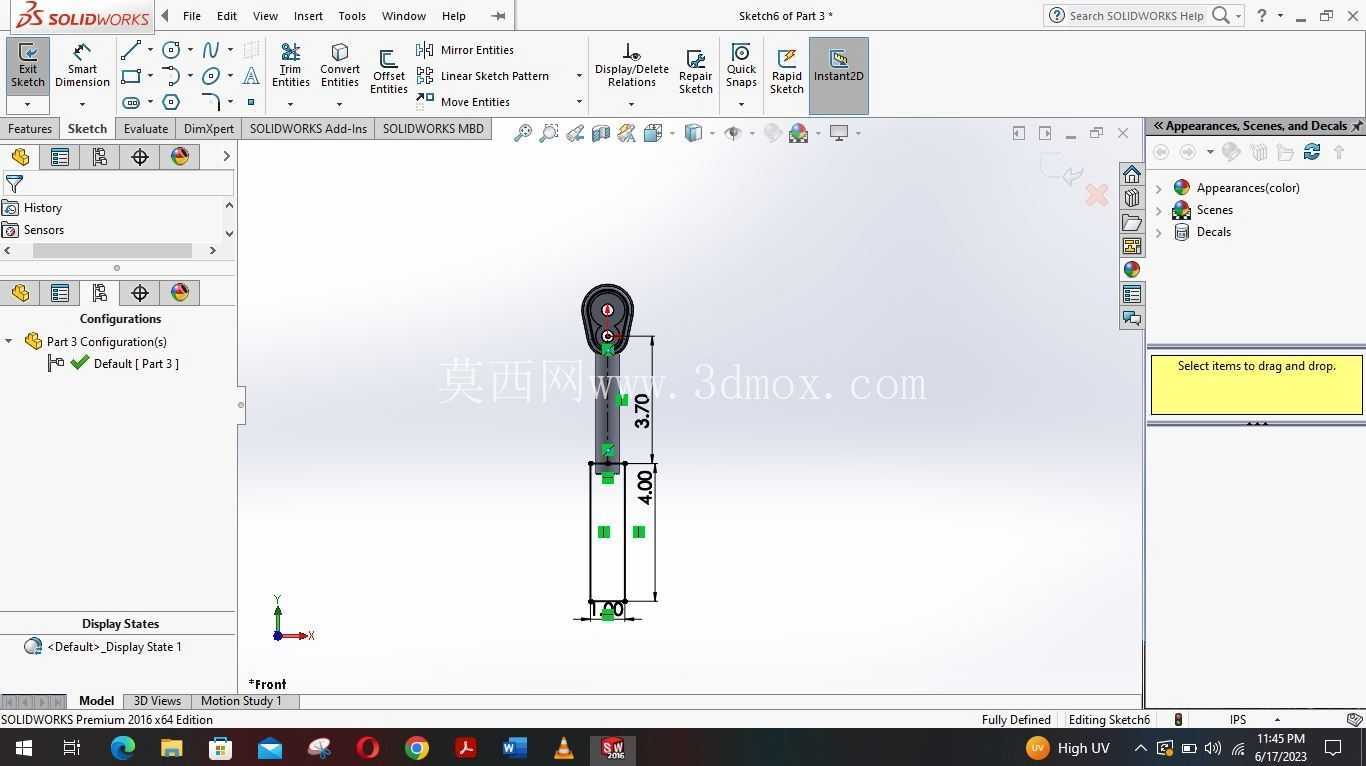Screen dimensions: 1366x766
Task: Toggle Hide/Show Items eye icon
Action: (x=732, y=133)
